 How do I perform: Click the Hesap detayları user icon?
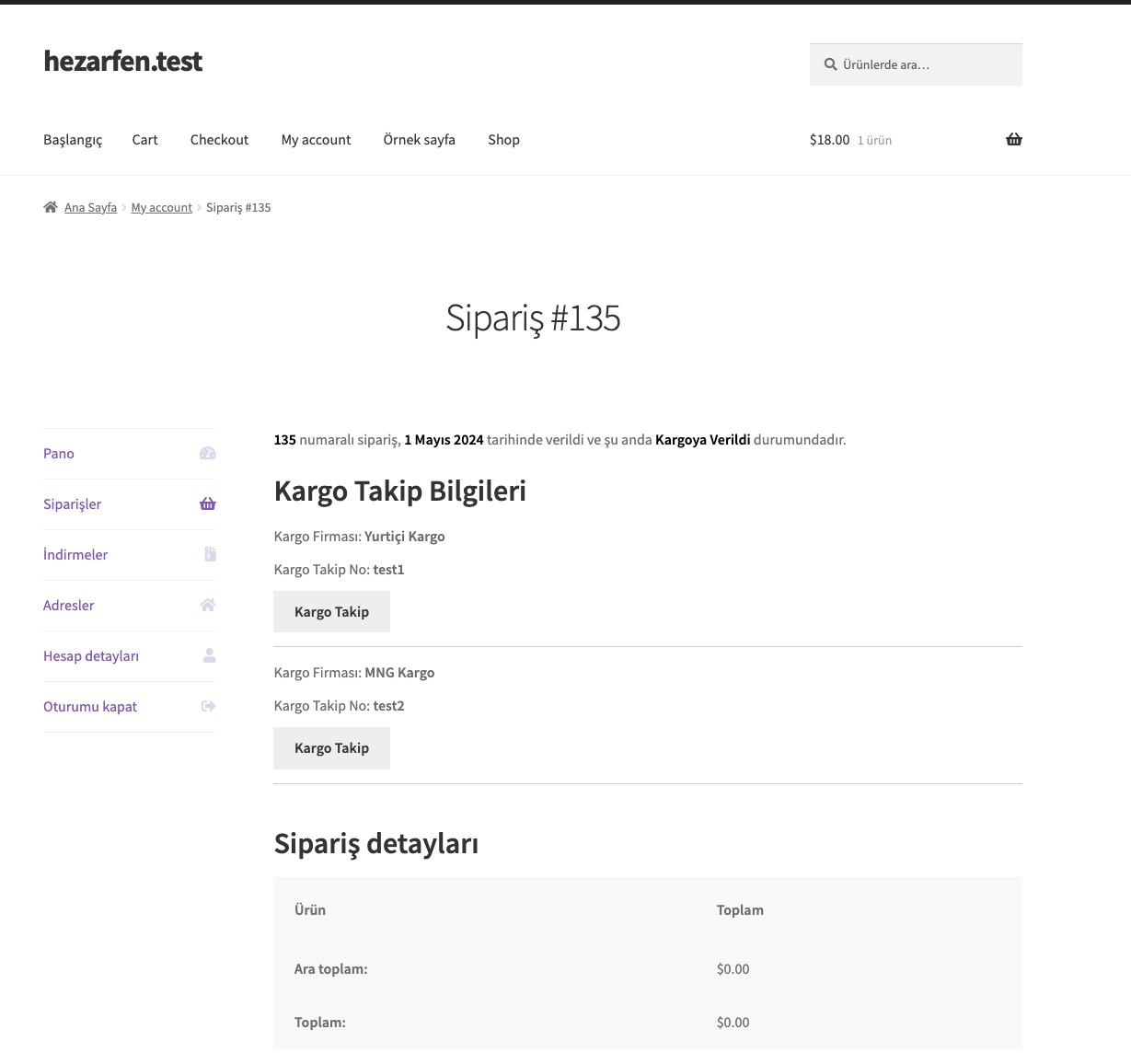coord(210,655)
